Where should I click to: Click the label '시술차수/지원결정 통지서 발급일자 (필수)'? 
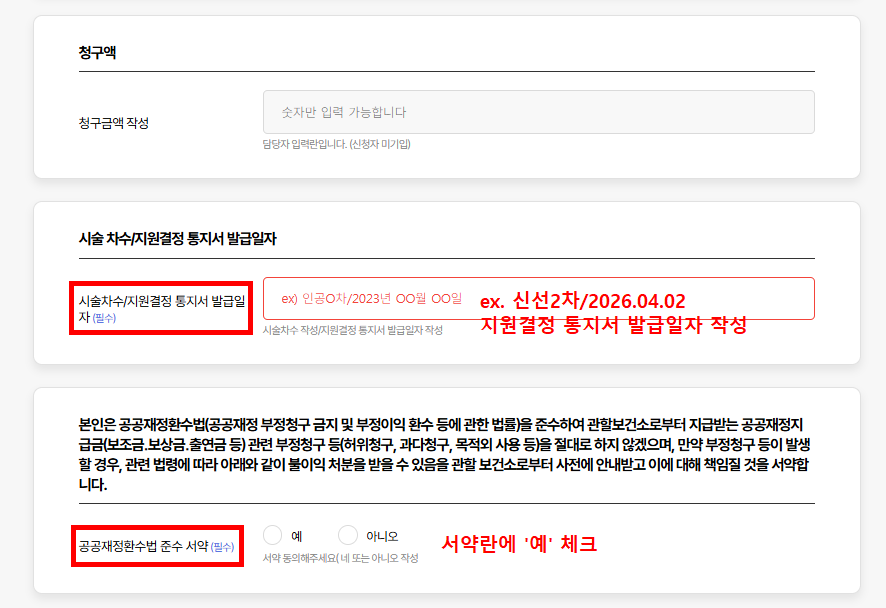click(x=162, y=309)
